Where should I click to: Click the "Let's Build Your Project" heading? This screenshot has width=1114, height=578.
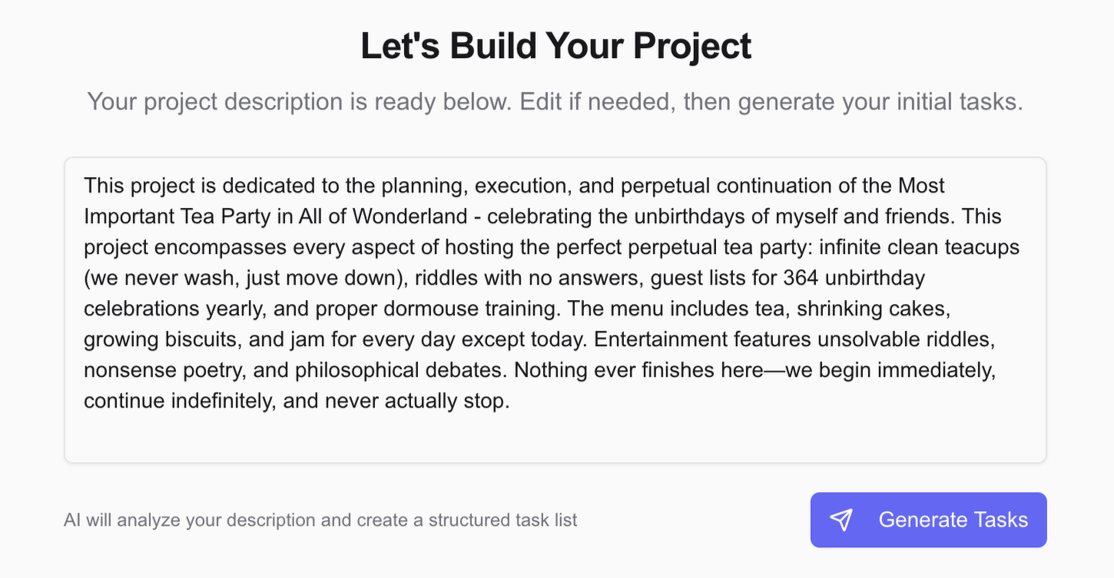pyautogui.click(x=556, y=46)
